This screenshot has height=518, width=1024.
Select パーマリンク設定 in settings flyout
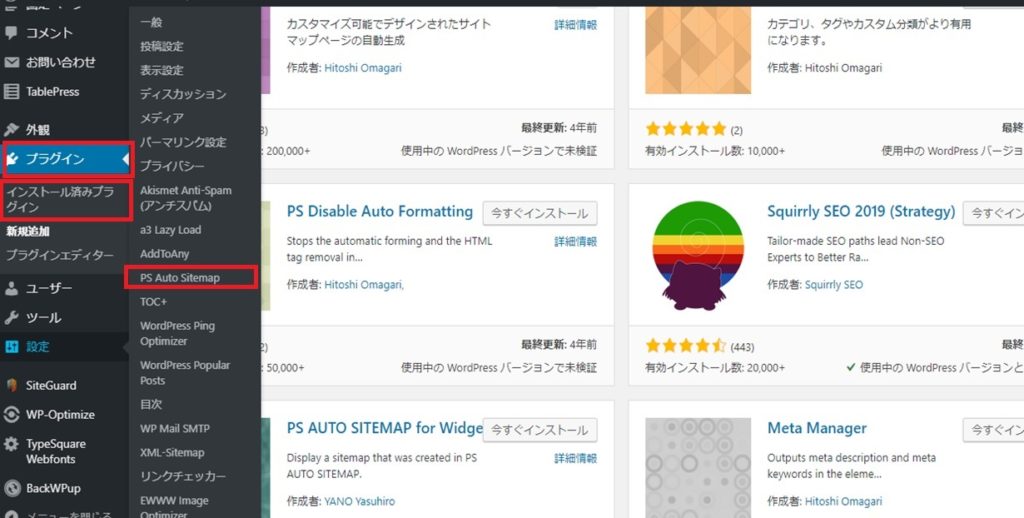coord(184,142)
